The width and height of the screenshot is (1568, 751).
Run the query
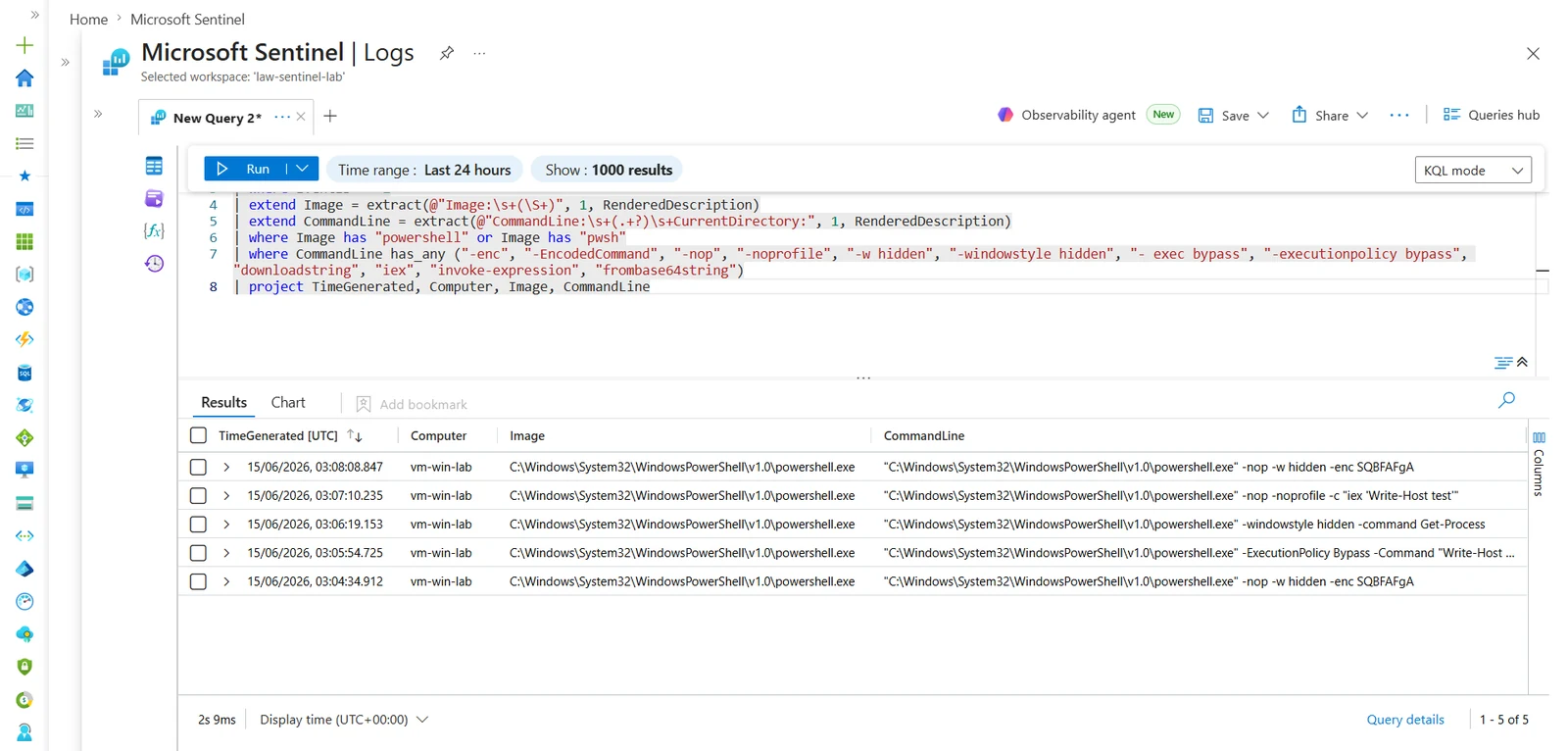click(x=245, y=169)
